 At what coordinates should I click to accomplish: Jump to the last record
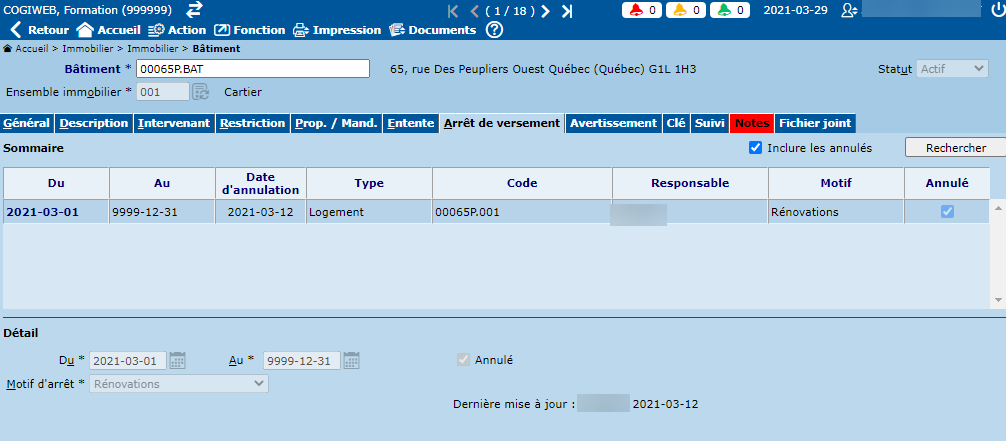567,11
